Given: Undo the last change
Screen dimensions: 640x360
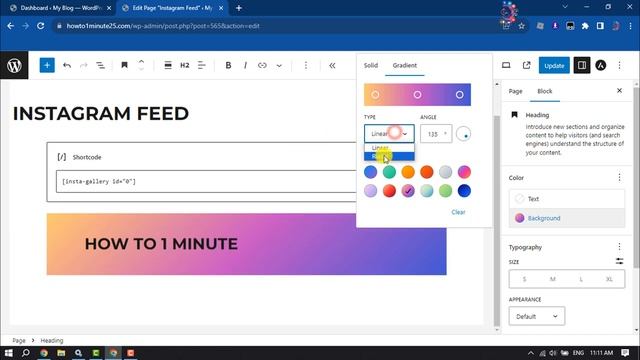Looking at the screenshot, I should click(x=67, y=65).
